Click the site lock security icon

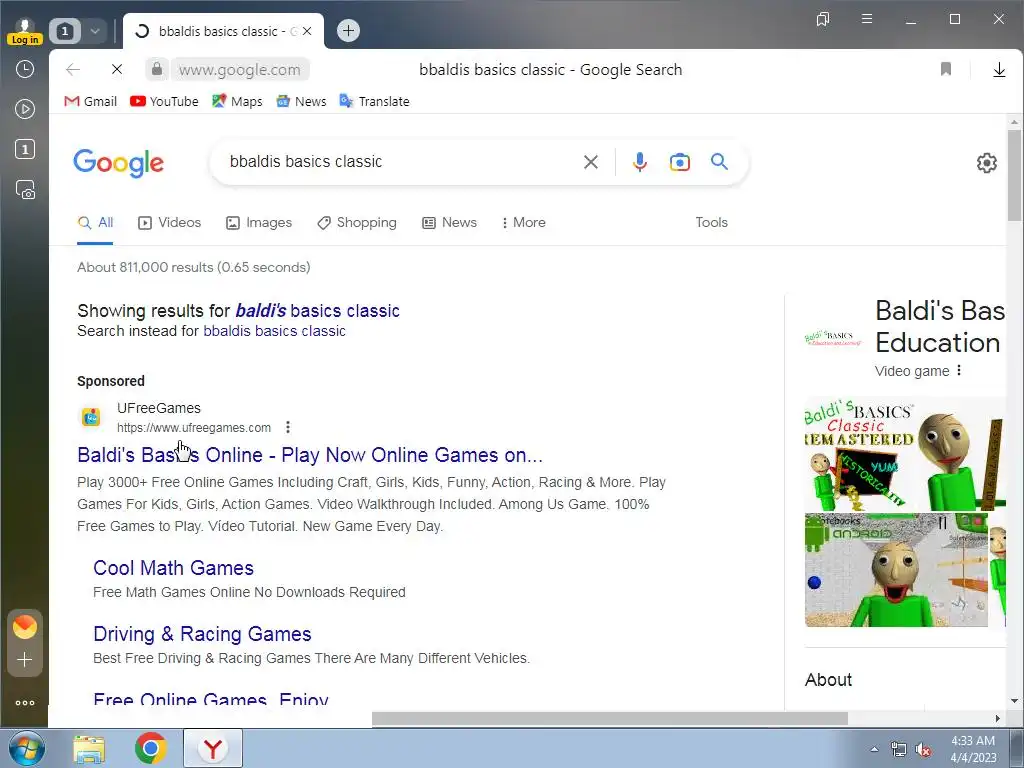(156, 69)
